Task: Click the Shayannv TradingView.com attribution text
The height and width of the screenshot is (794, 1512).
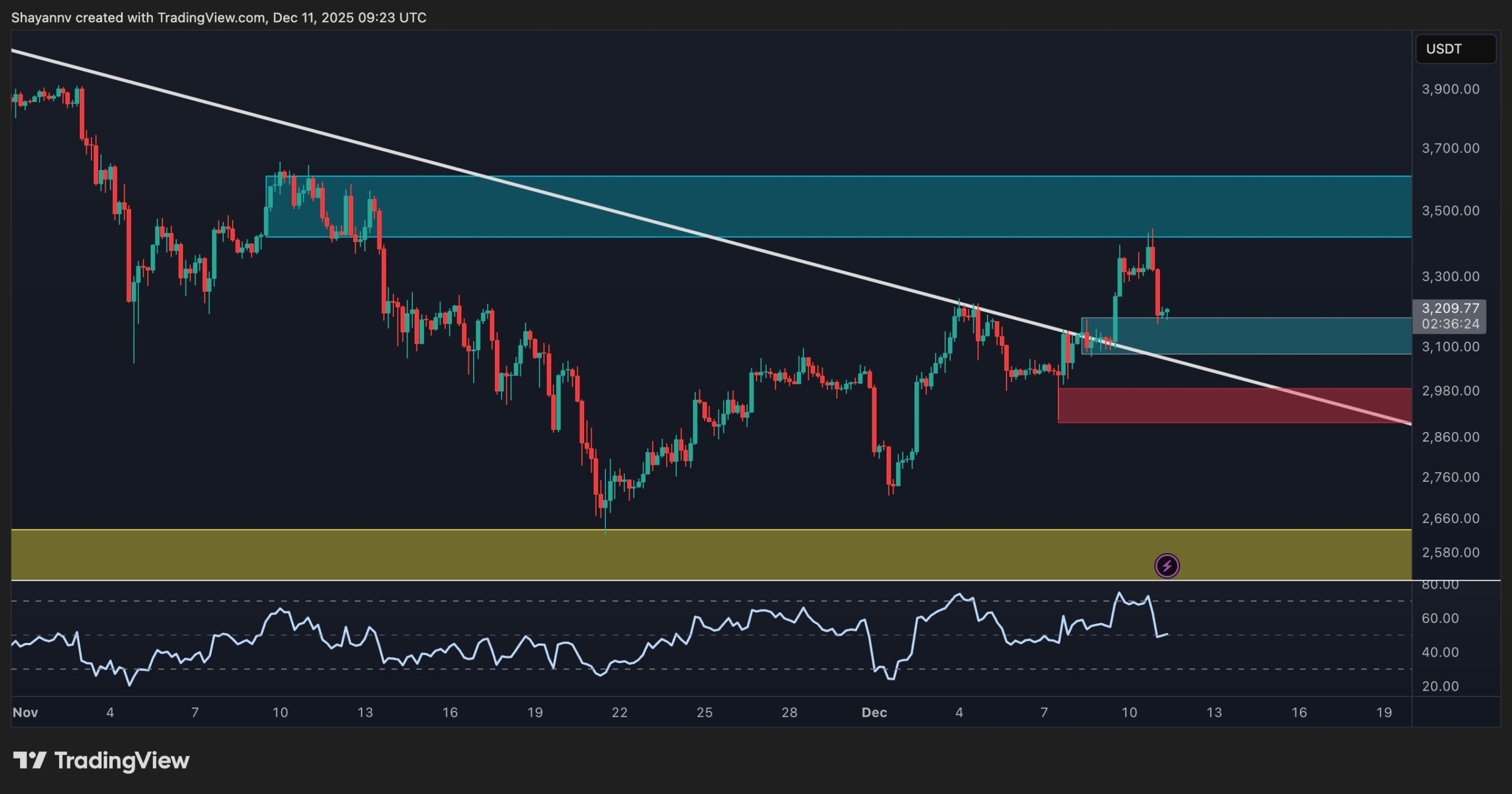Action: (219, 18)
